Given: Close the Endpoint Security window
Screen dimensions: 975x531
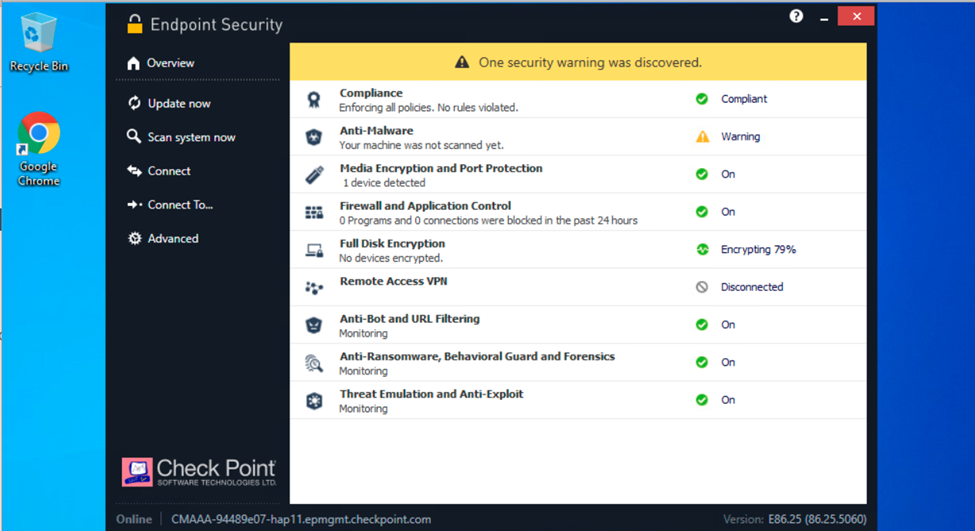Looking at the screenshot, I should pyautogui.click(x=856, y=16).
